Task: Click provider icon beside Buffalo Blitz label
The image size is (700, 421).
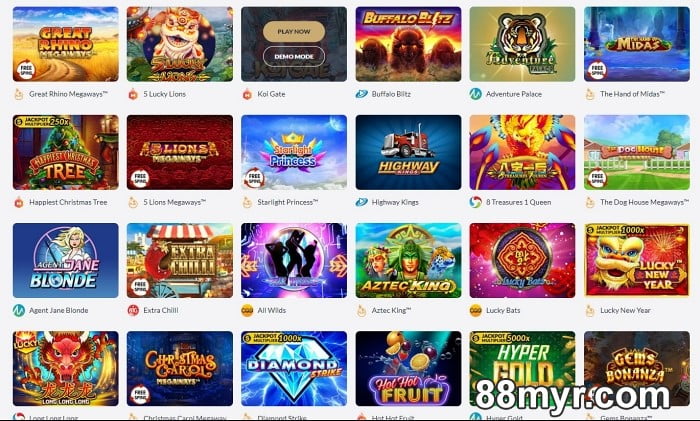Action: [x=362, y=94]
